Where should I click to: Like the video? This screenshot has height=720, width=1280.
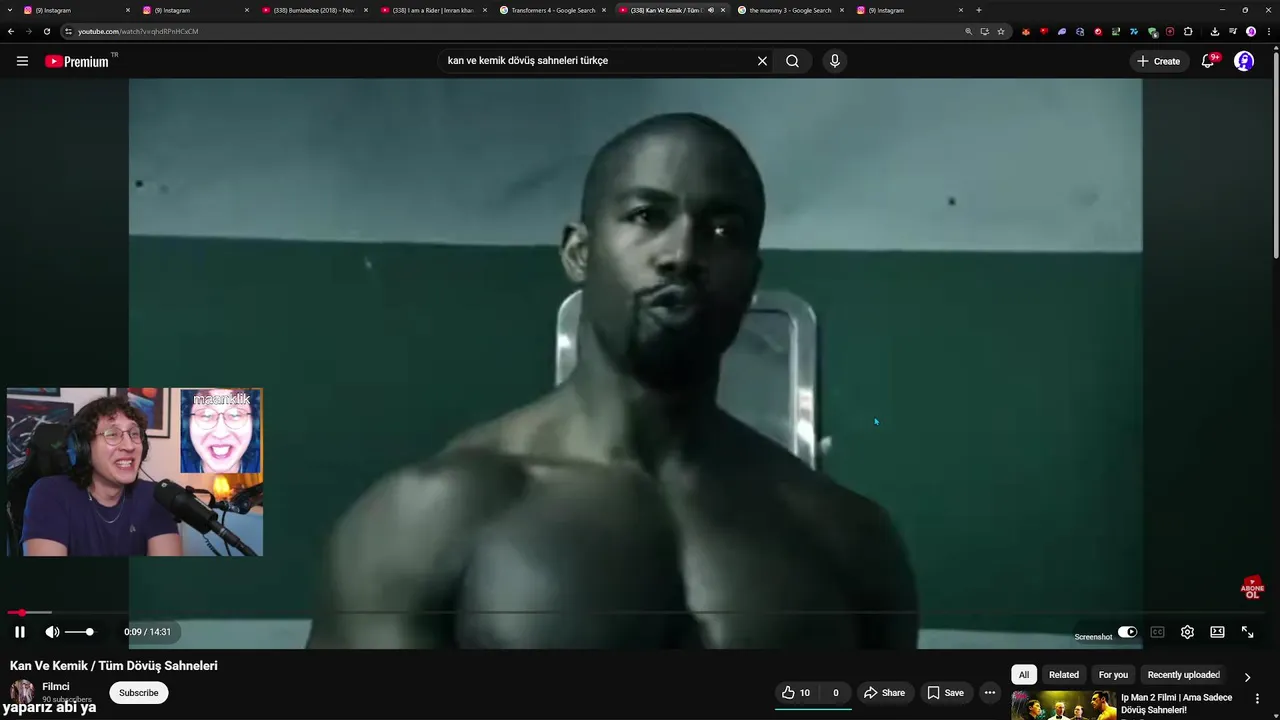pyautogui.click(x=797, y=693)
